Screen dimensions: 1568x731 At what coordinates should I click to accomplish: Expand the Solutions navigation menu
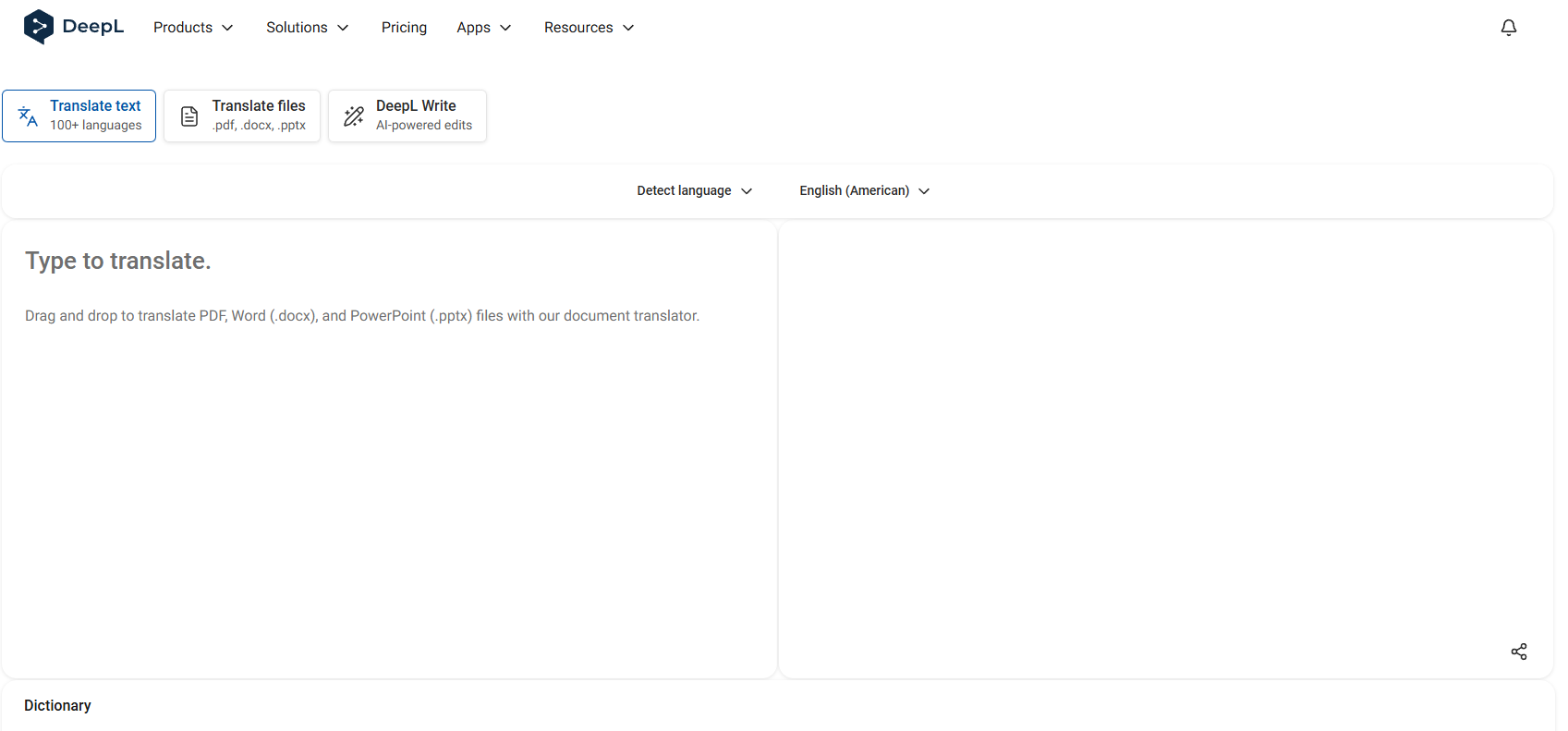(x=307, y=28)
